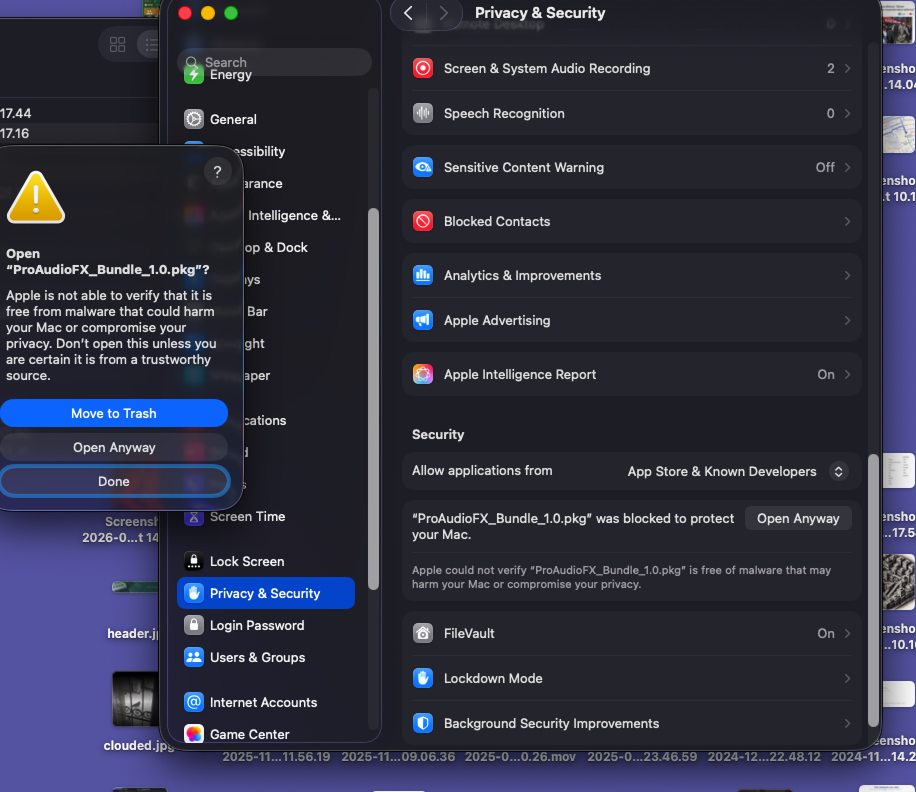Open Lockdown Mode shield icon
Viewport: 916px width, 792px height.
(x=423, y=678)
